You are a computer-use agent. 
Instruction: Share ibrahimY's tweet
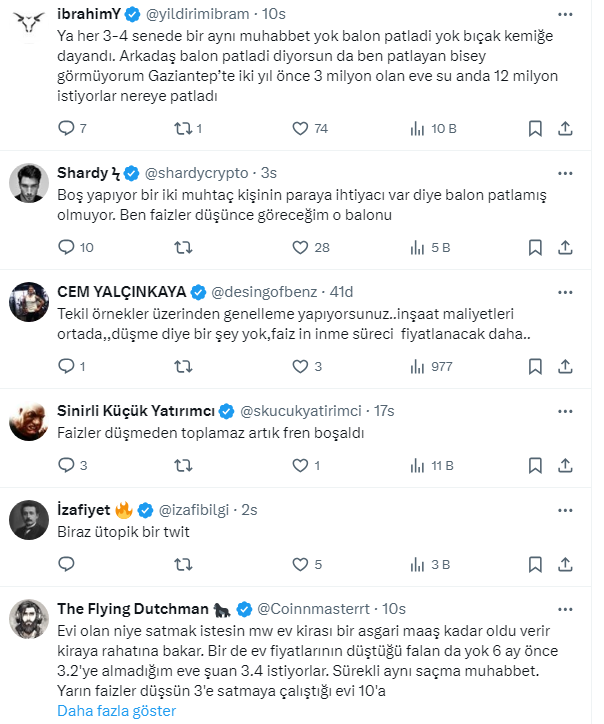565,128
